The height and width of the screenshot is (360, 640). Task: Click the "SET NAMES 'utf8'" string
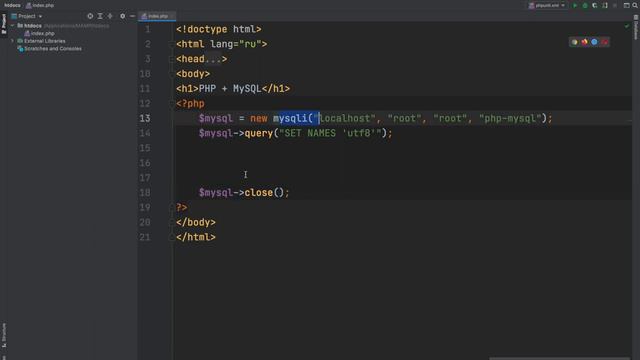click(330, 133)
